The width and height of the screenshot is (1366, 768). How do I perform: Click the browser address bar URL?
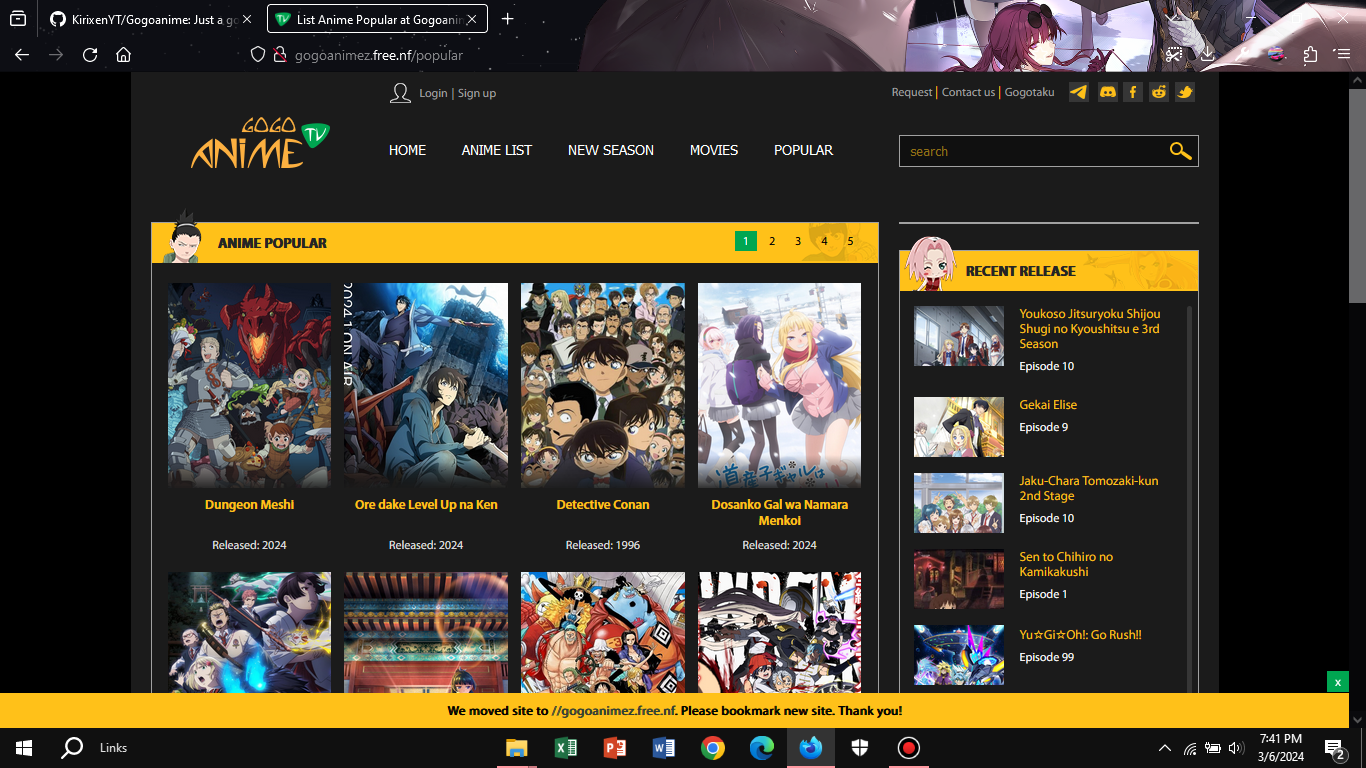coord(379,55)
